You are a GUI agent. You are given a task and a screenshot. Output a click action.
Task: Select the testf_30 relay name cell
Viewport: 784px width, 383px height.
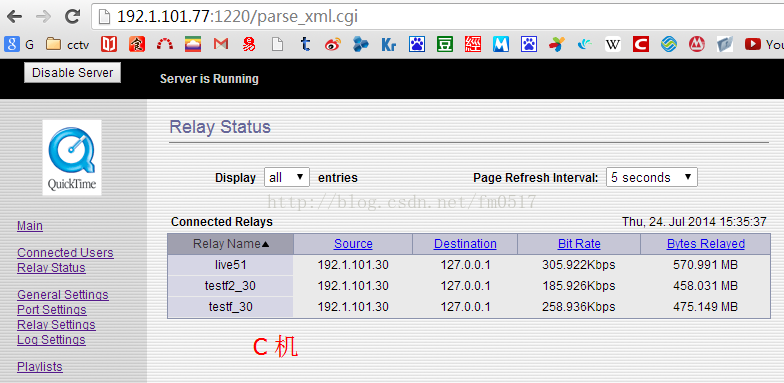click(230, 306)
